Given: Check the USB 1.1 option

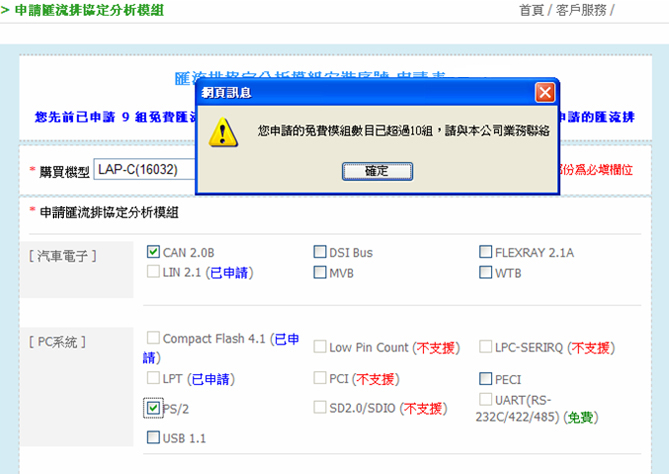Looking at the screenshot, I should (x=153, y=437).
